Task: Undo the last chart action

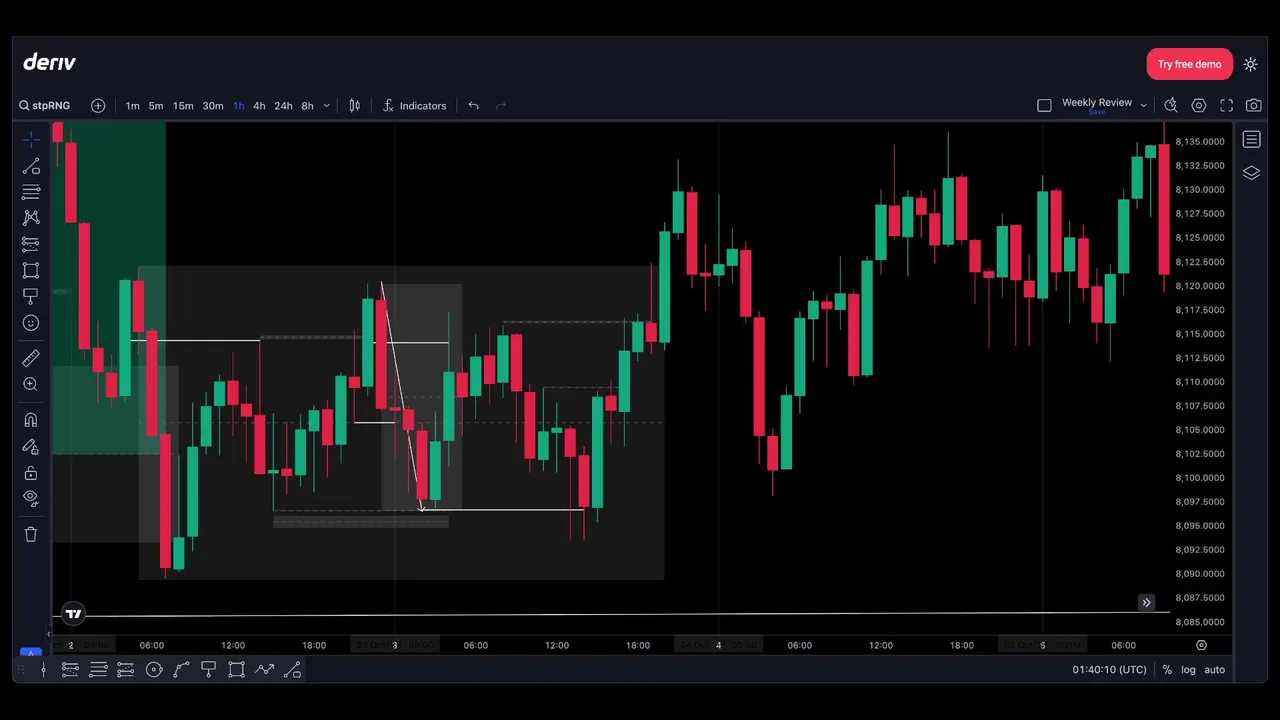Action: (473, 105)
